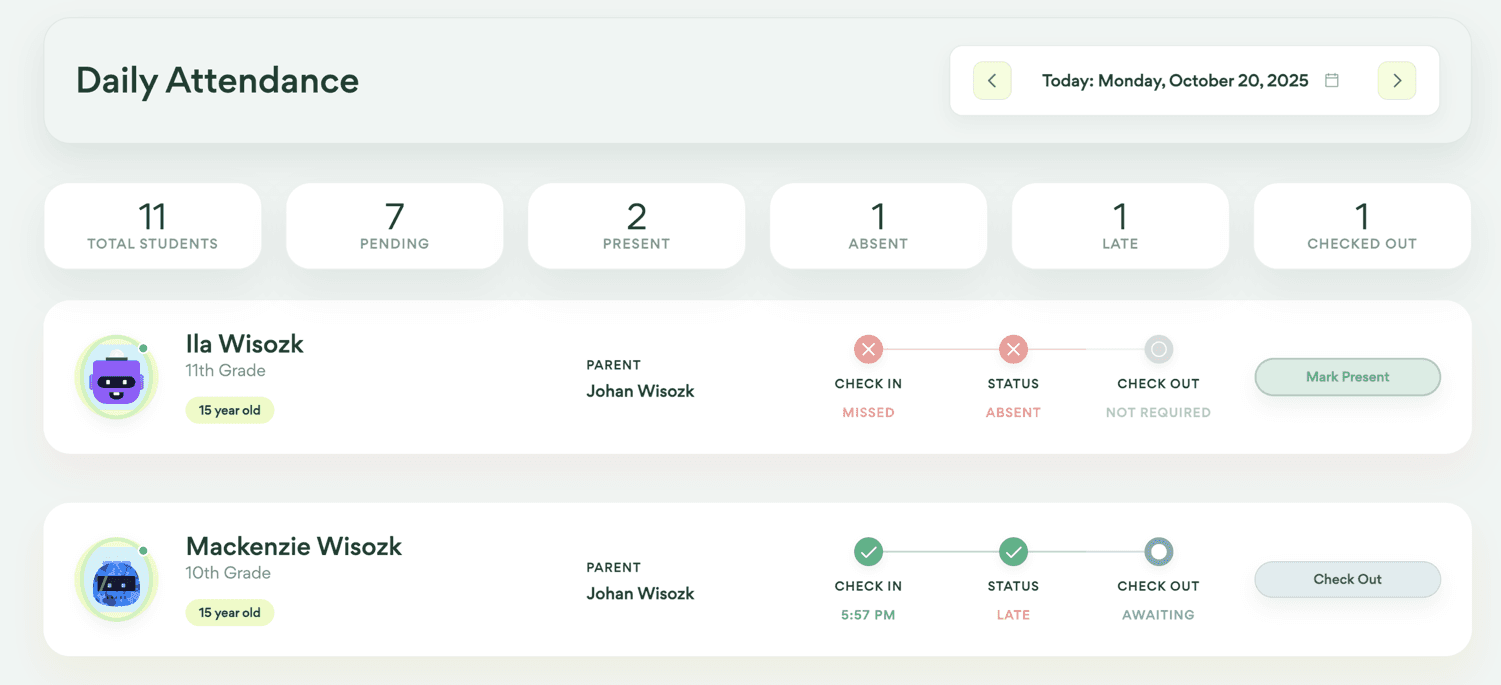Image resolution: width=1501 pixels, height=685 pixels.
Task: Show the Late students card
Action: pos(1120,226)
